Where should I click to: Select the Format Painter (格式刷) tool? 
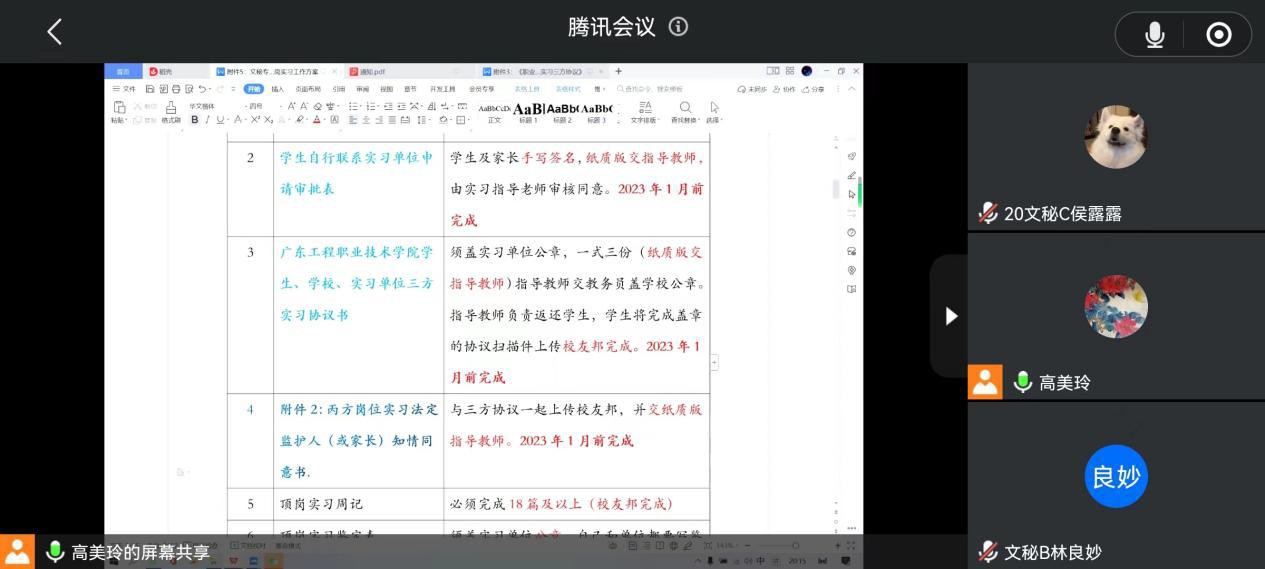click(171, 112)
